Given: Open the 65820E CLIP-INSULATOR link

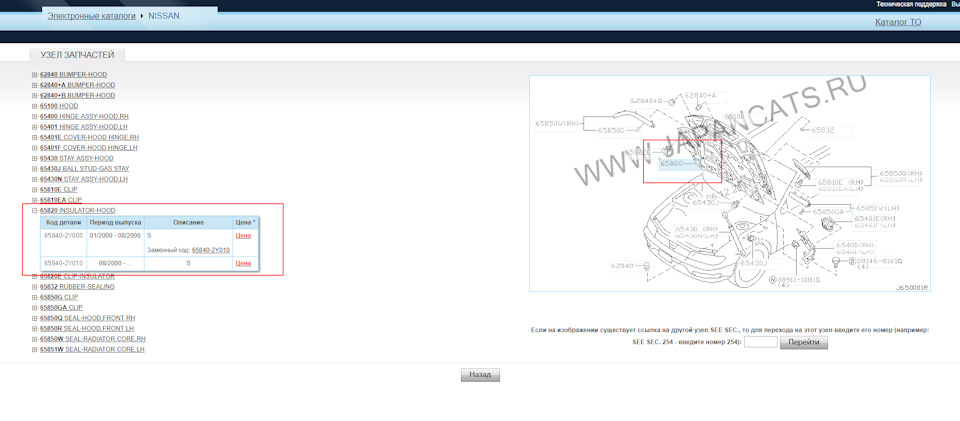Looking at the screenshot, I should (x=77, y=276).
